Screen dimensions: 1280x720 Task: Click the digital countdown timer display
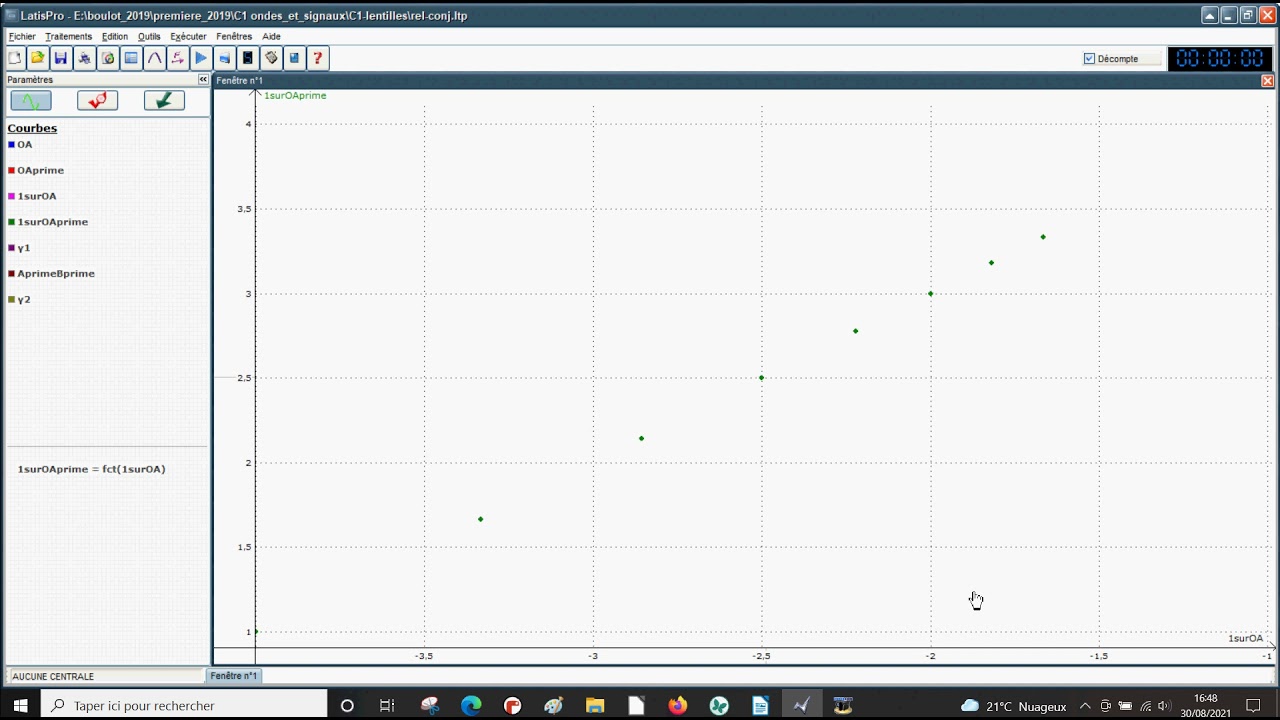coord(1220,59)
